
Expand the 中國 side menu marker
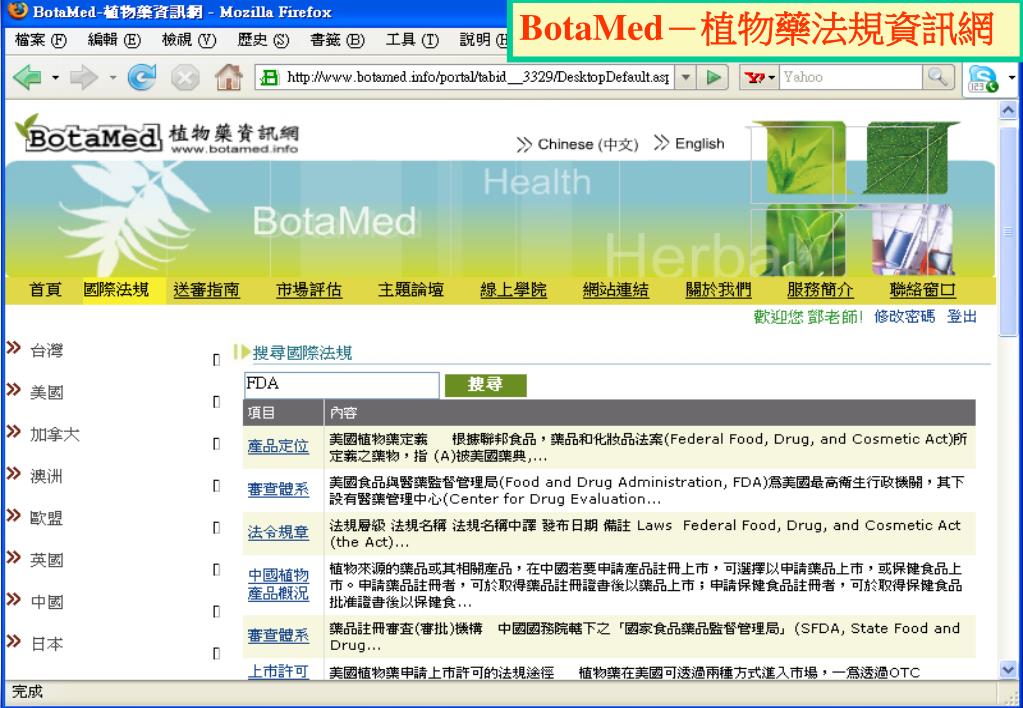pyautogui.click(x=217, y=611)
